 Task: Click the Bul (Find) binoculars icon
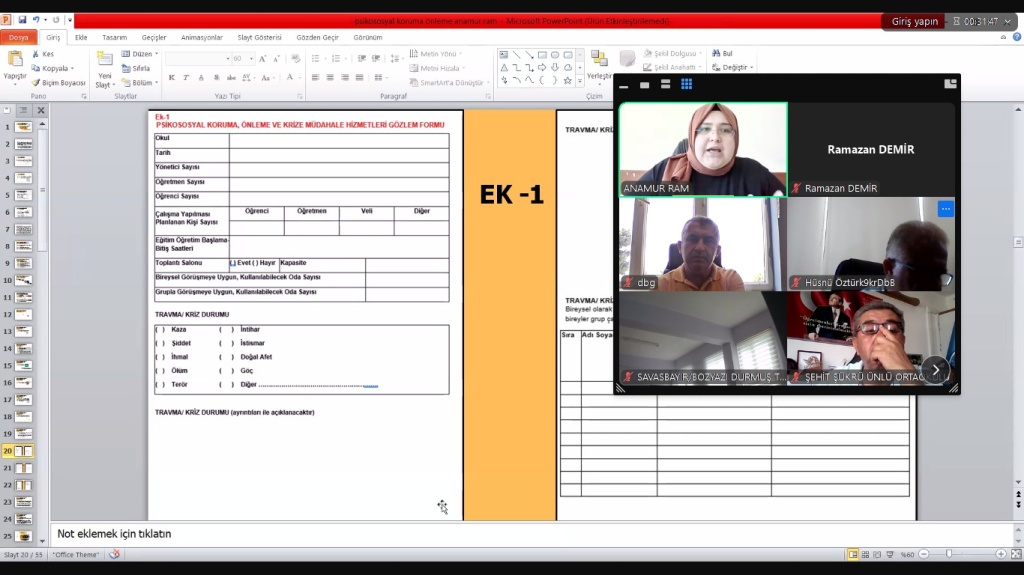coord(716,54)
